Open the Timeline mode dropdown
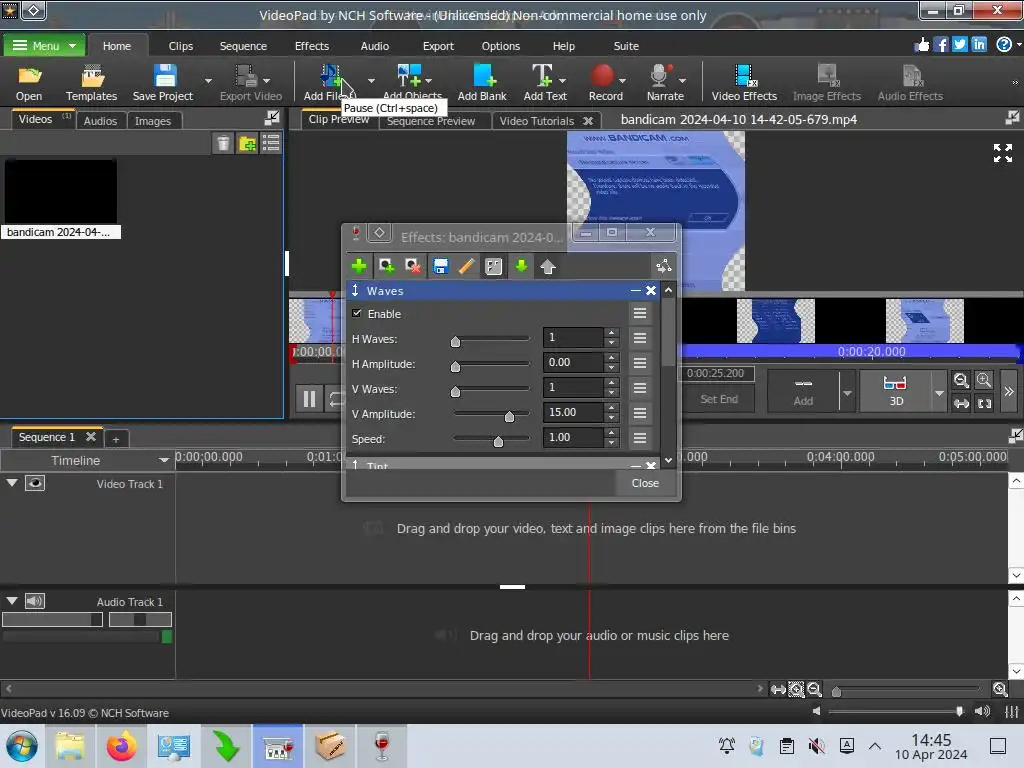 [163, 460]
